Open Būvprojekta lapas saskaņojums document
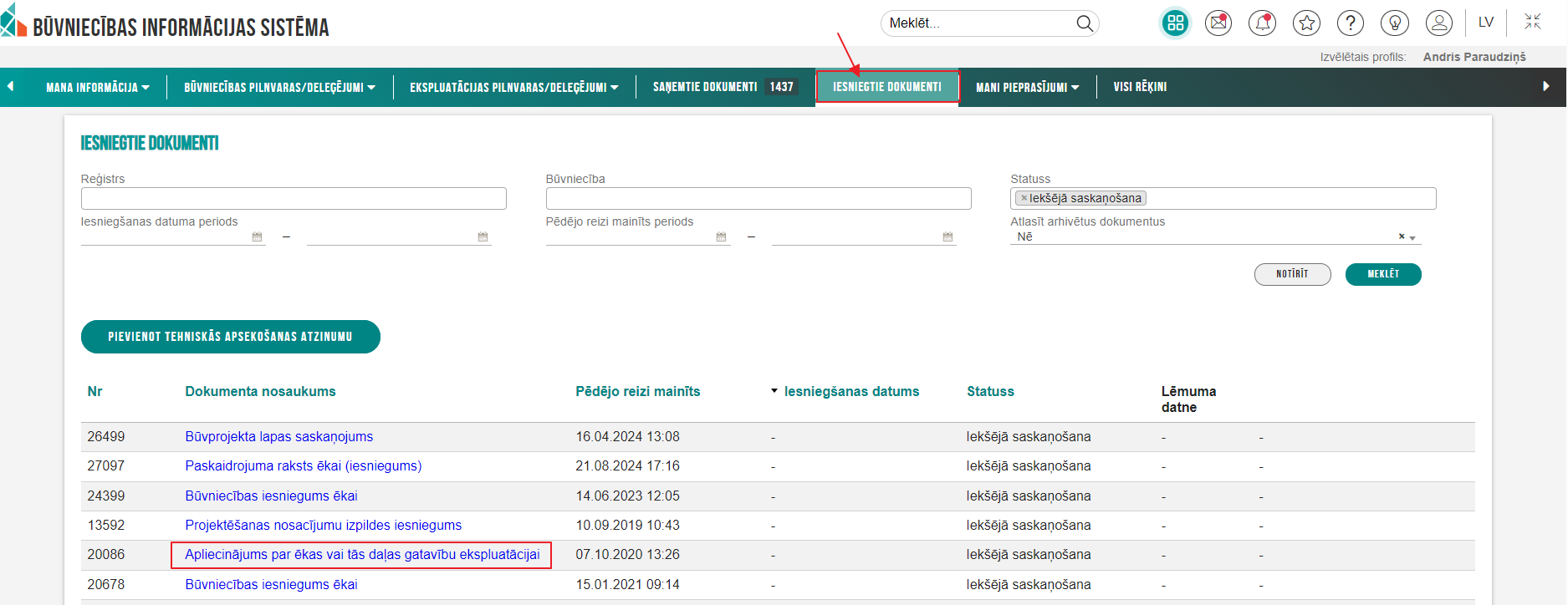Screen dimensions: 1568x605 pyautogui.click(x=279, y=437)
